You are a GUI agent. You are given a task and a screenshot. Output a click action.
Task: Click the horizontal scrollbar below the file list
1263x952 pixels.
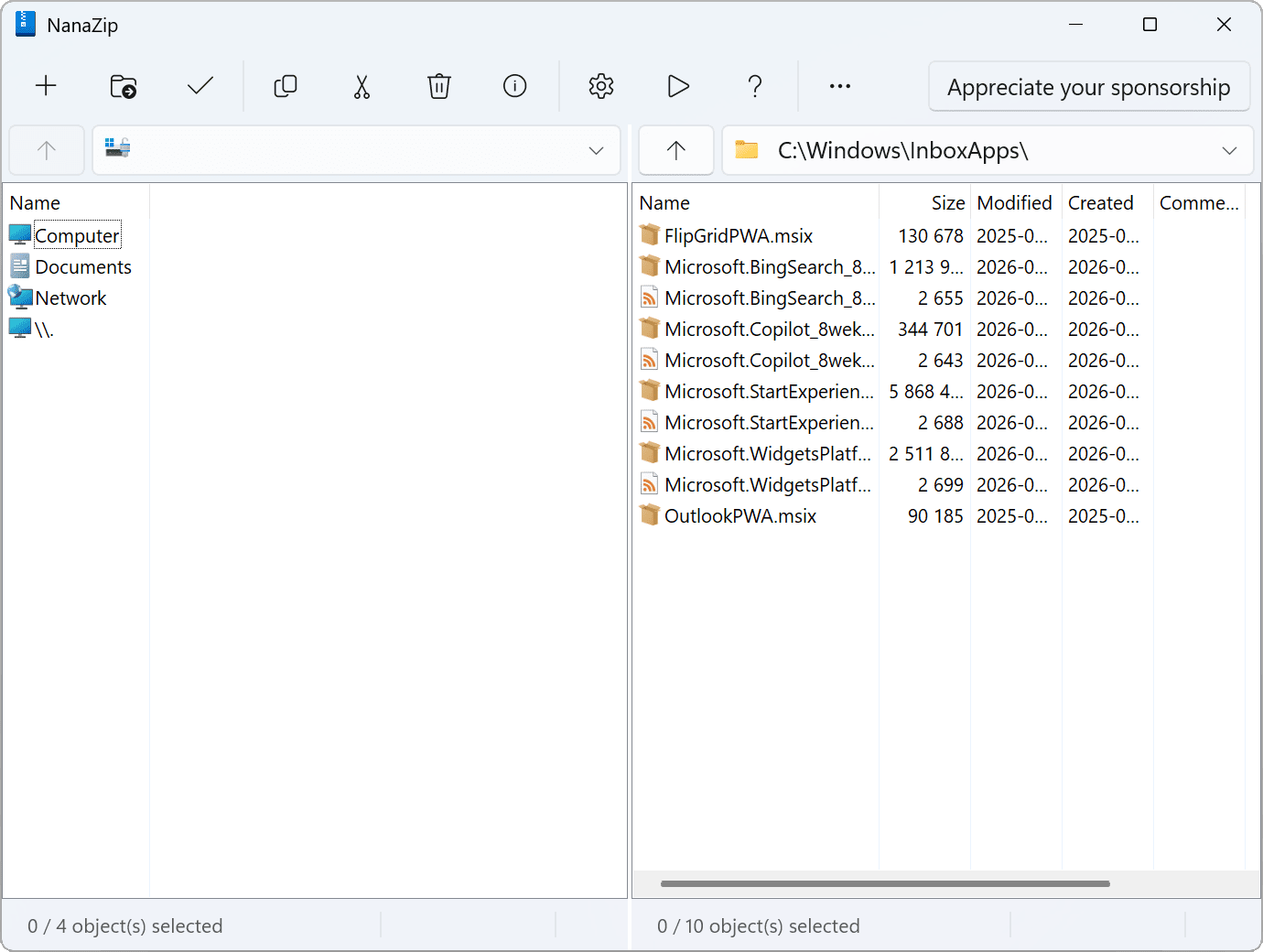click(x=883, y=883)
